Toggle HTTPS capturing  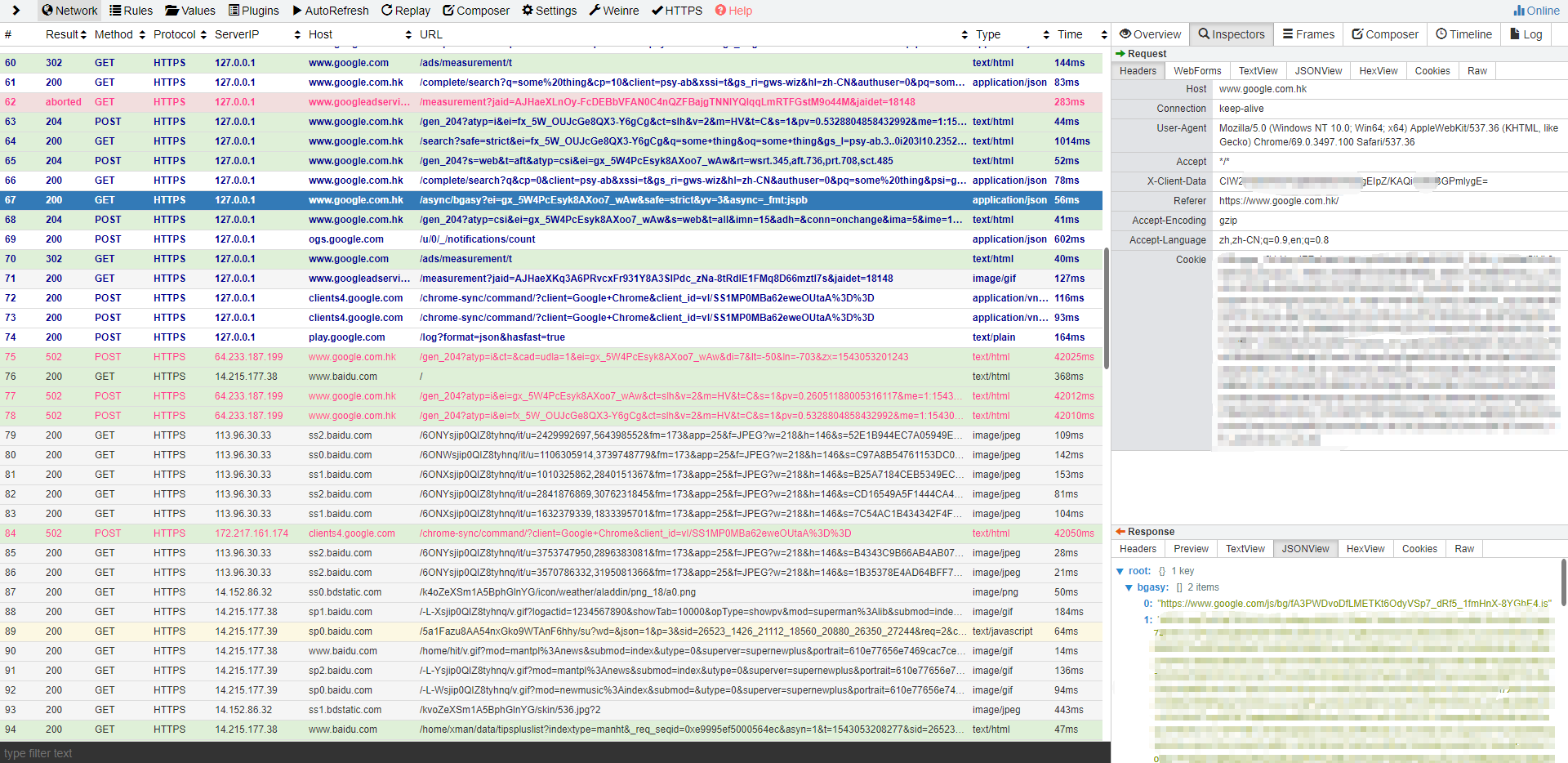pos(677,10)
